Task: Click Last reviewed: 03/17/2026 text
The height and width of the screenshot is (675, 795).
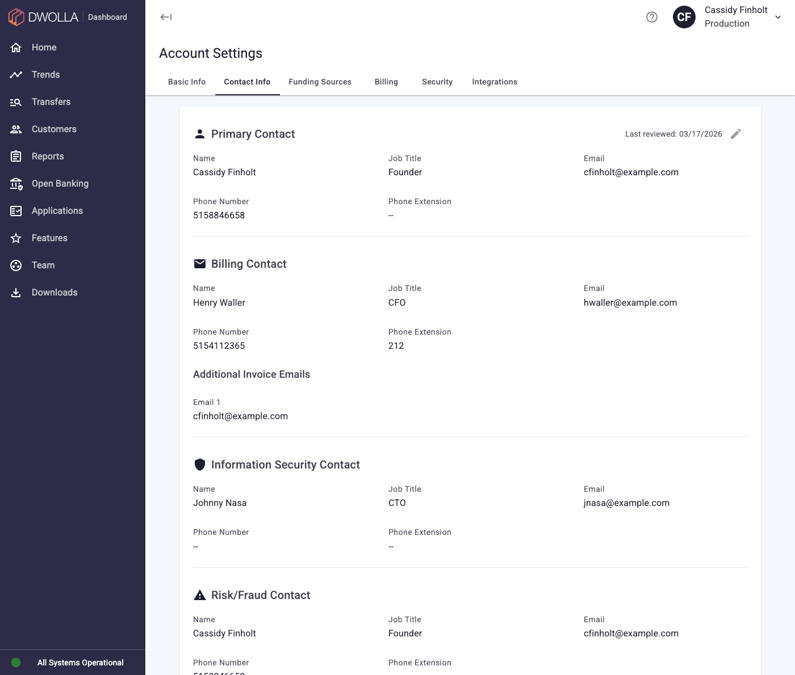Action: [673, 134]
